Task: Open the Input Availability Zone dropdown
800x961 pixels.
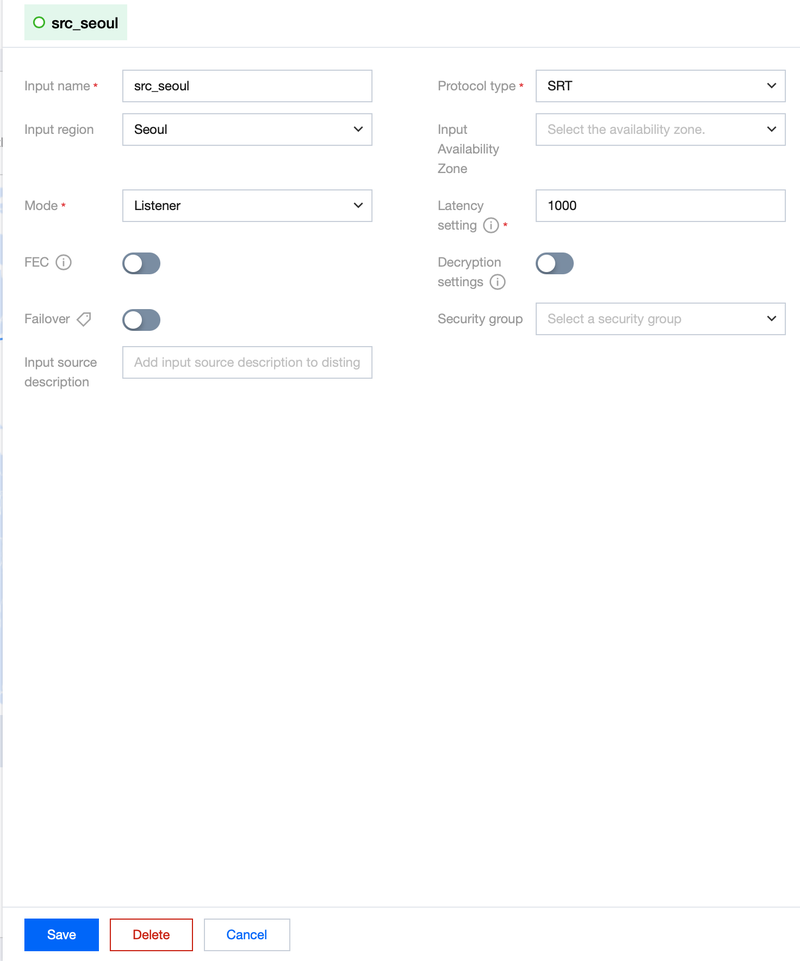Action: tap(660, 129)
